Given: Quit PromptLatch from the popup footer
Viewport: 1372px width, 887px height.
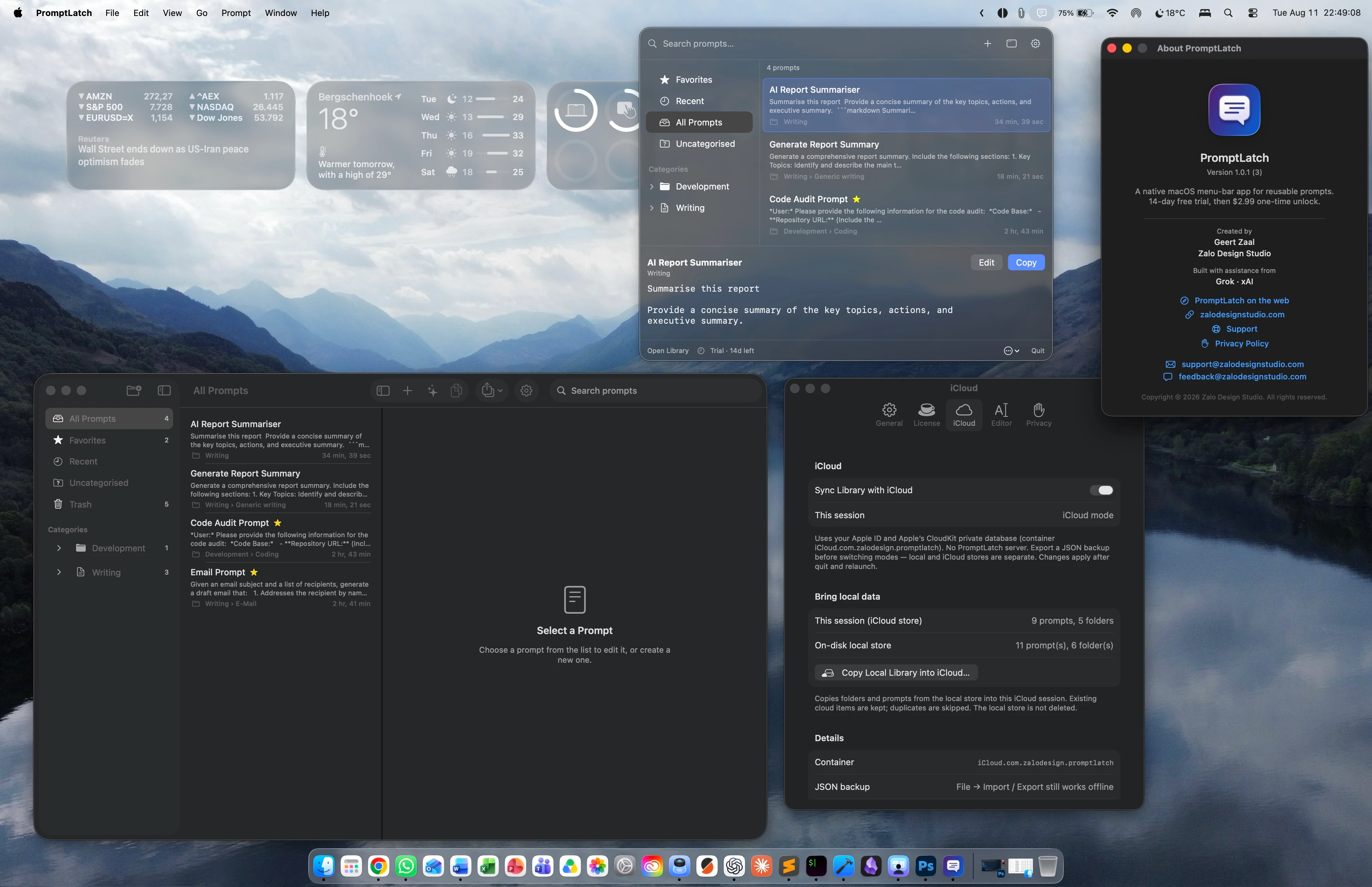Looking at the screenshot, I should (1037, 351).
